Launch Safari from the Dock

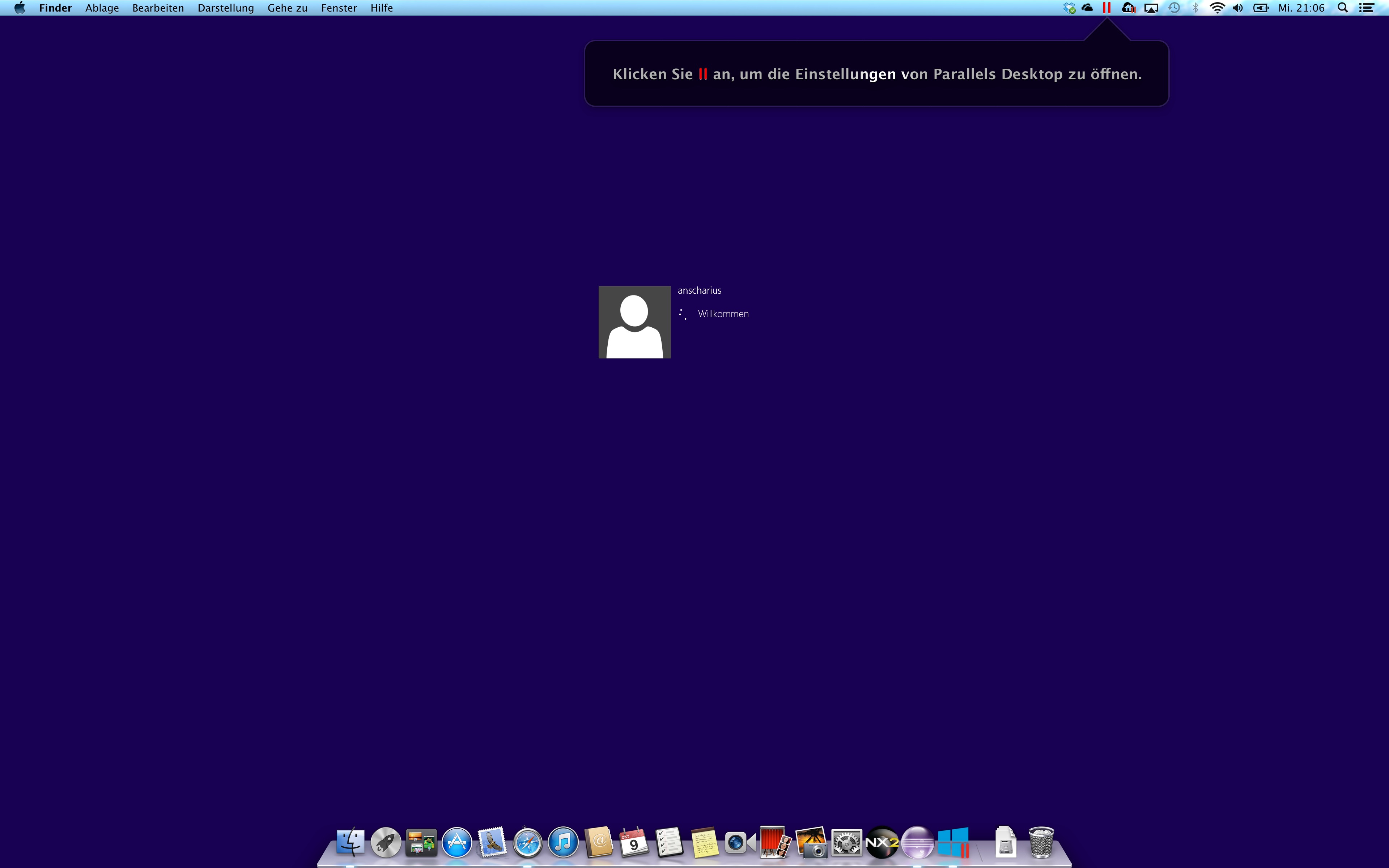click(x=527, y=843)
